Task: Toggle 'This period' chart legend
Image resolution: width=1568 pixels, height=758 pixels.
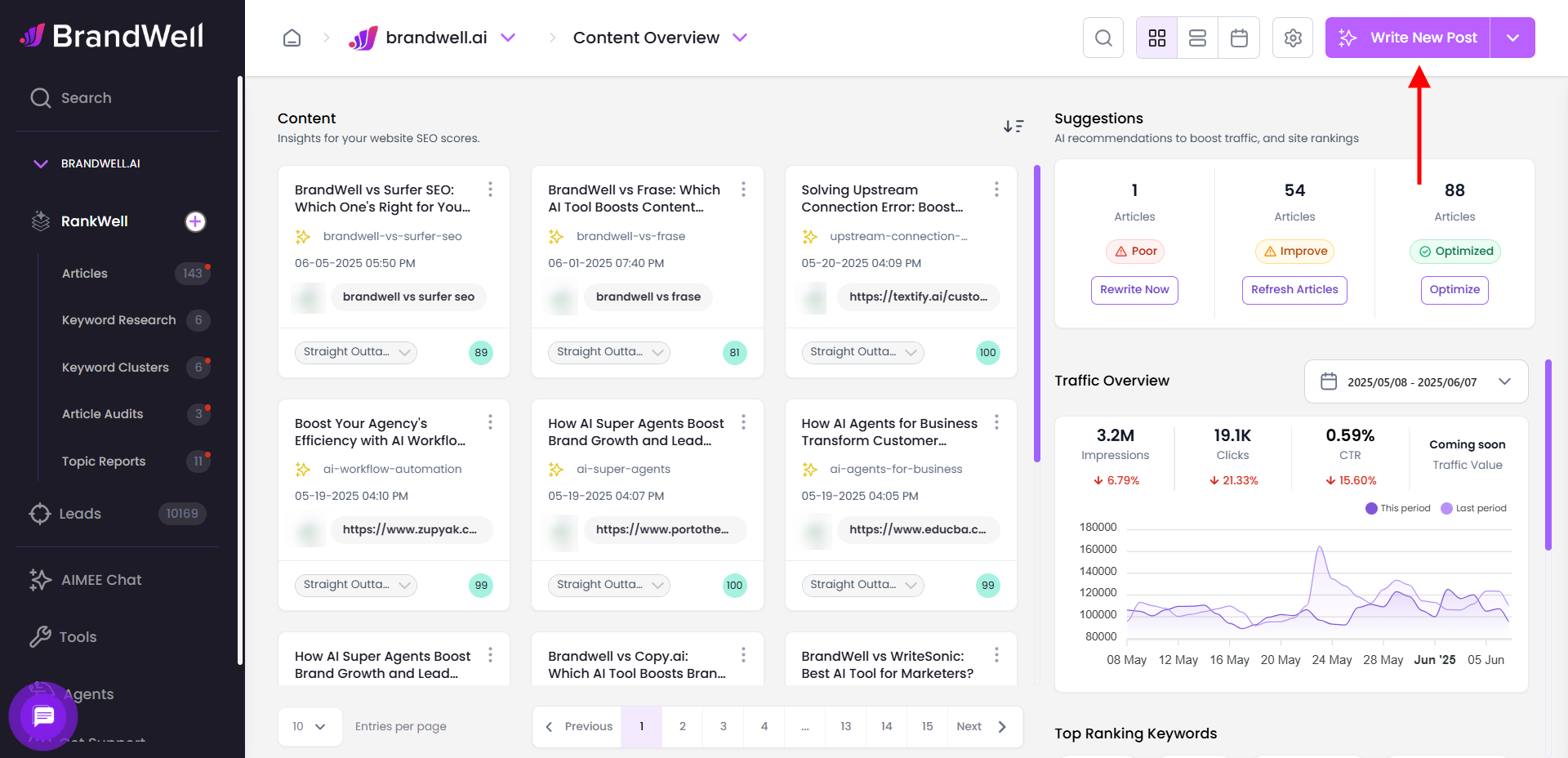Action: [x=1398, y=508]
